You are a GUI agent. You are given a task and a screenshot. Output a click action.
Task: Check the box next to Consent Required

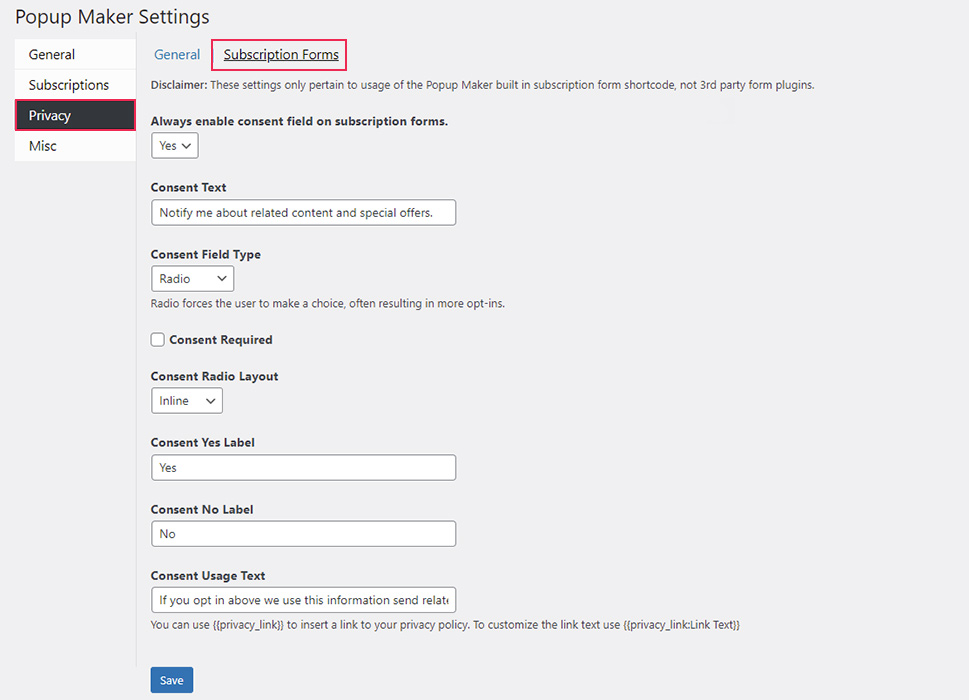157,339
